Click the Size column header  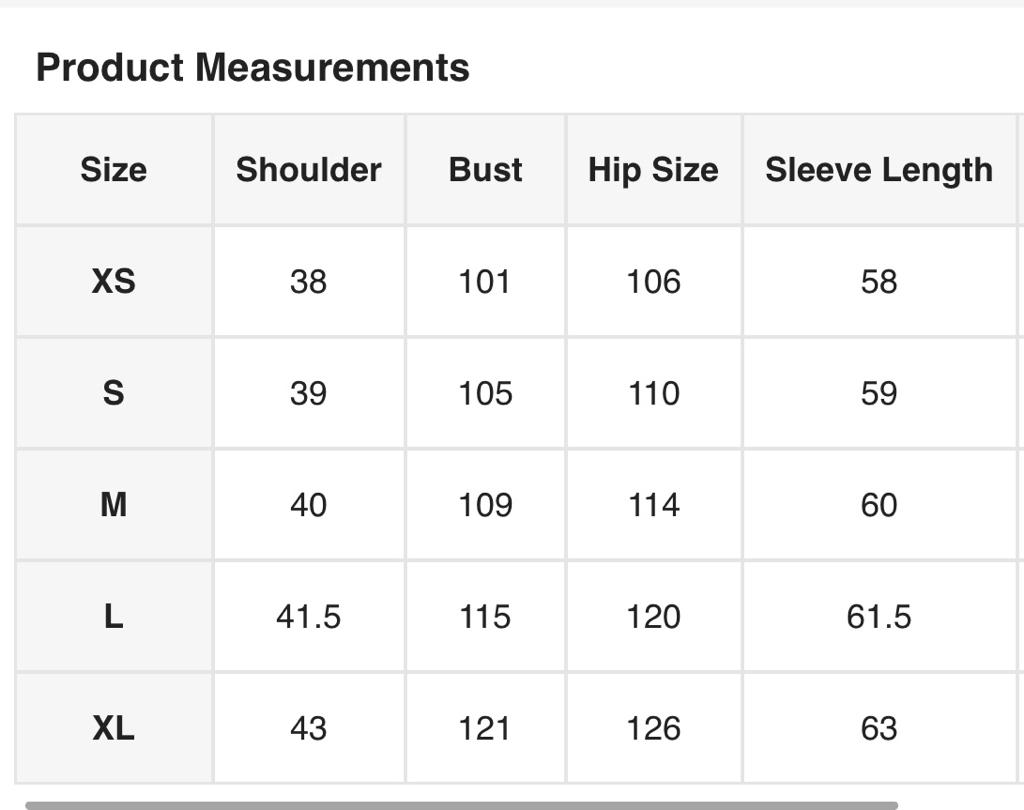coord(114,170)
